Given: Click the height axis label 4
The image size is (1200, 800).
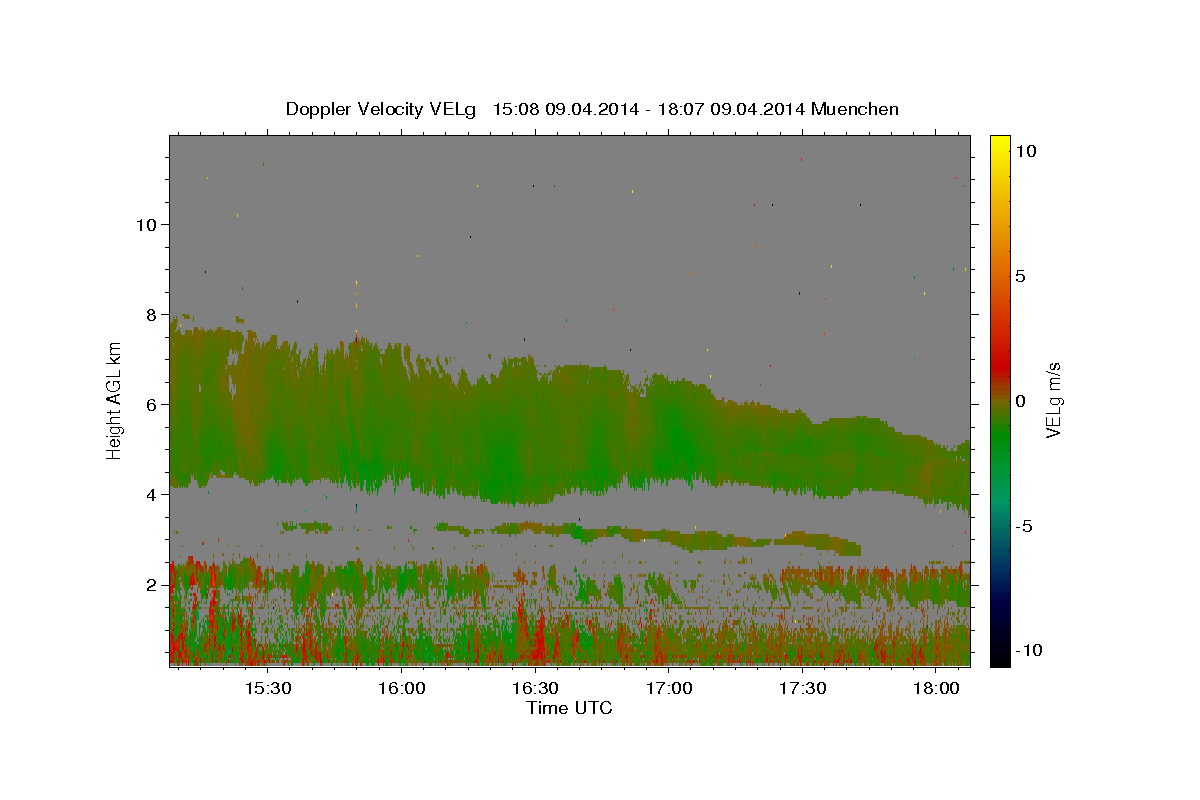Looking at the screenshot, I should 152,494.
